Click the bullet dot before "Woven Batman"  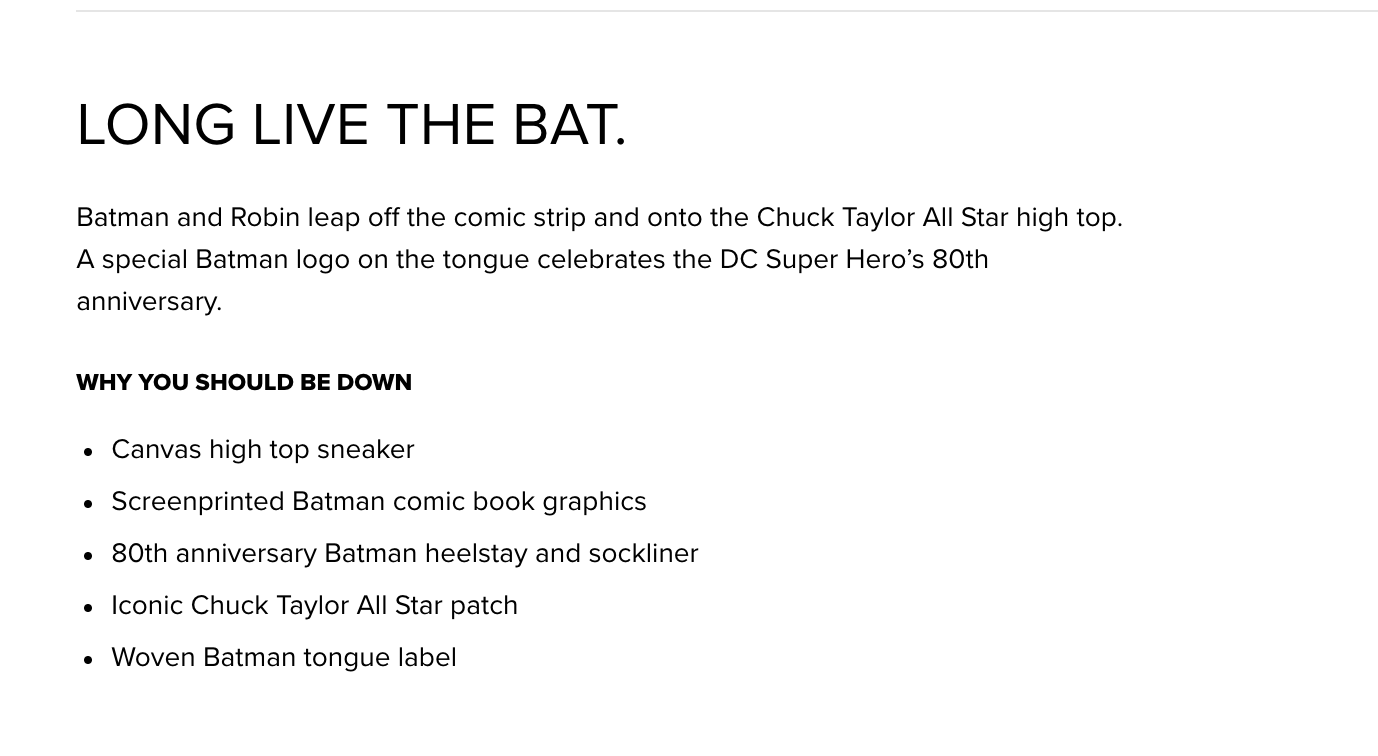point(89,660)
